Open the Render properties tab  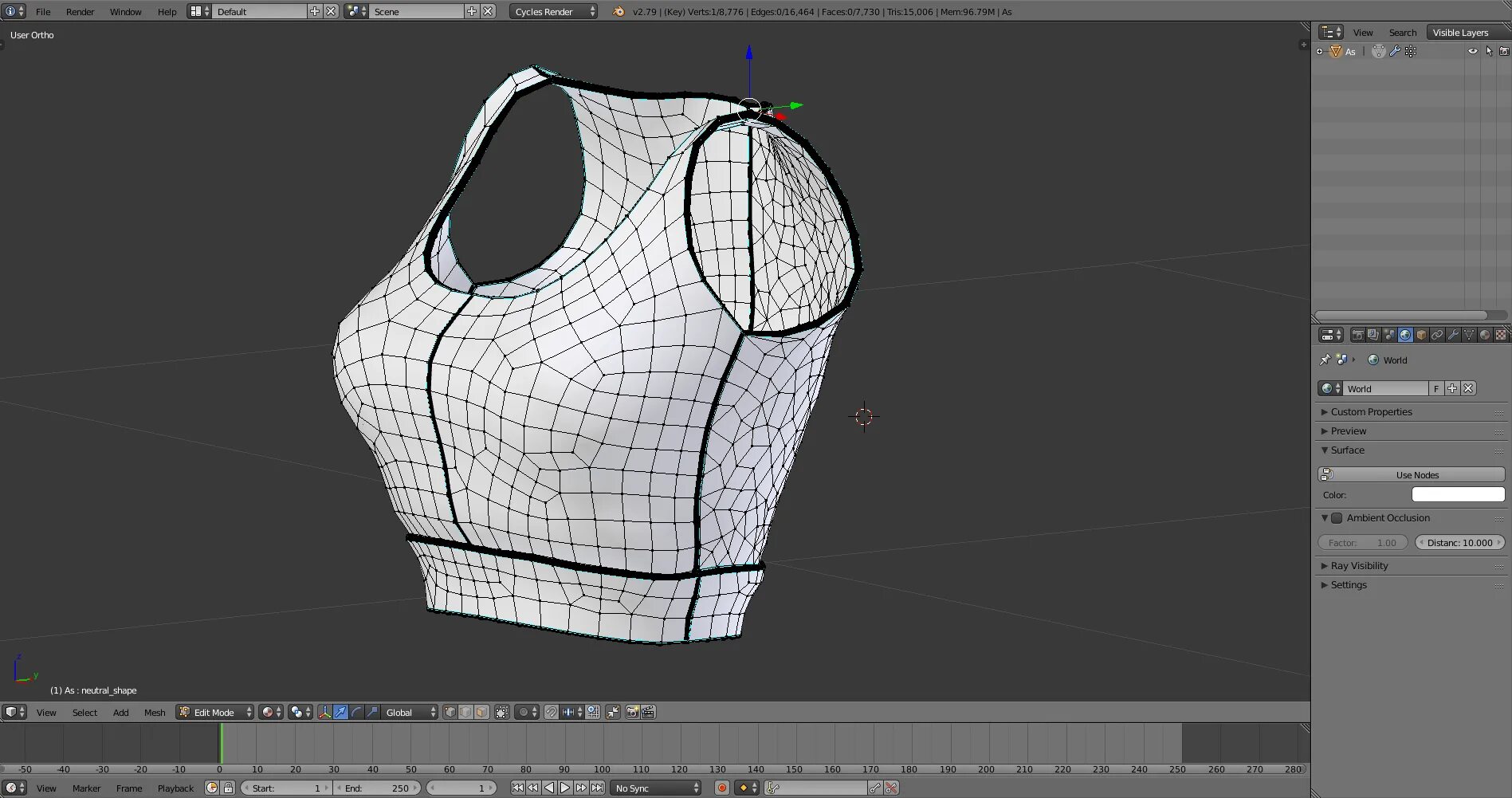pyautogui.click(x=1357, y=335)
